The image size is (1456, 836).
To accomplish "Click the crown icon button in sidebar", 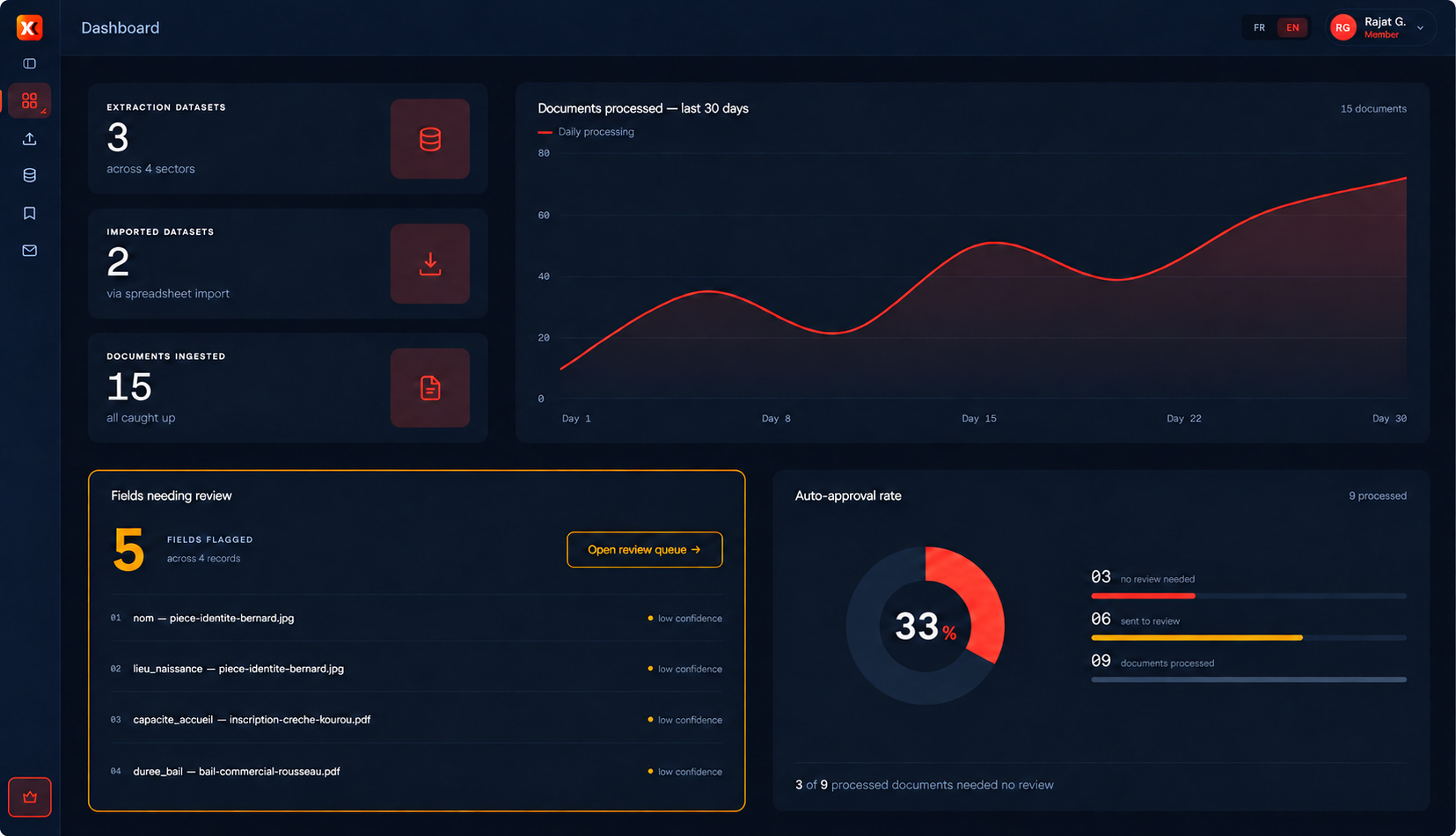I will pos(30,797).
